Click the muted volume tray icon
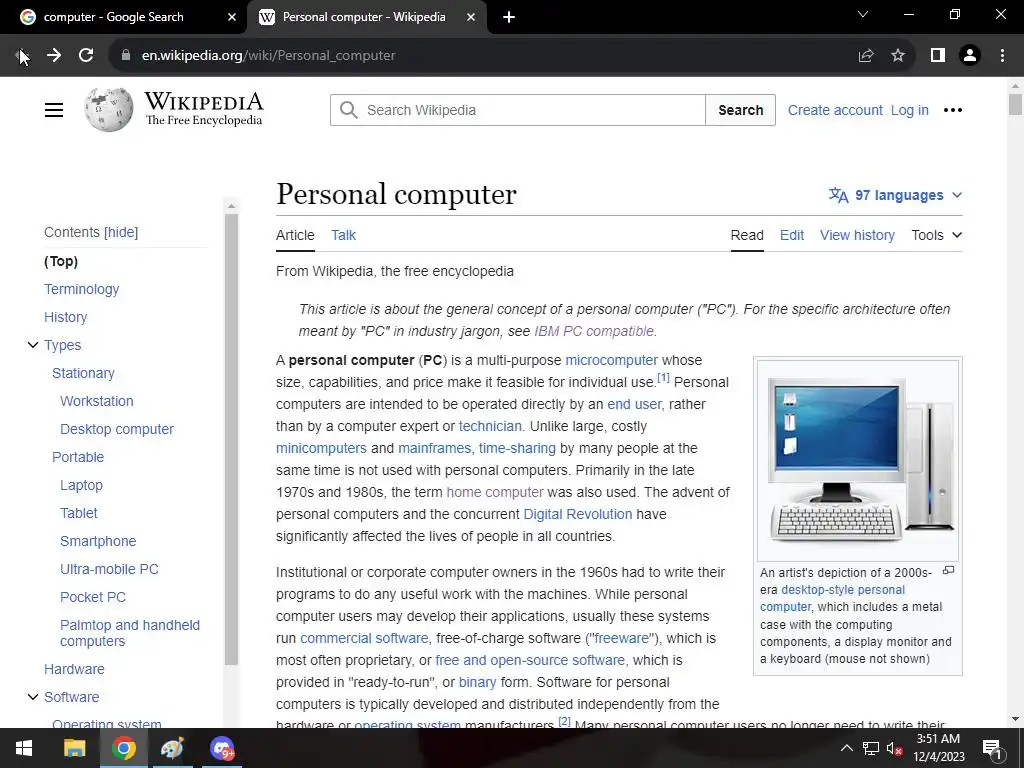 point(895,748)
